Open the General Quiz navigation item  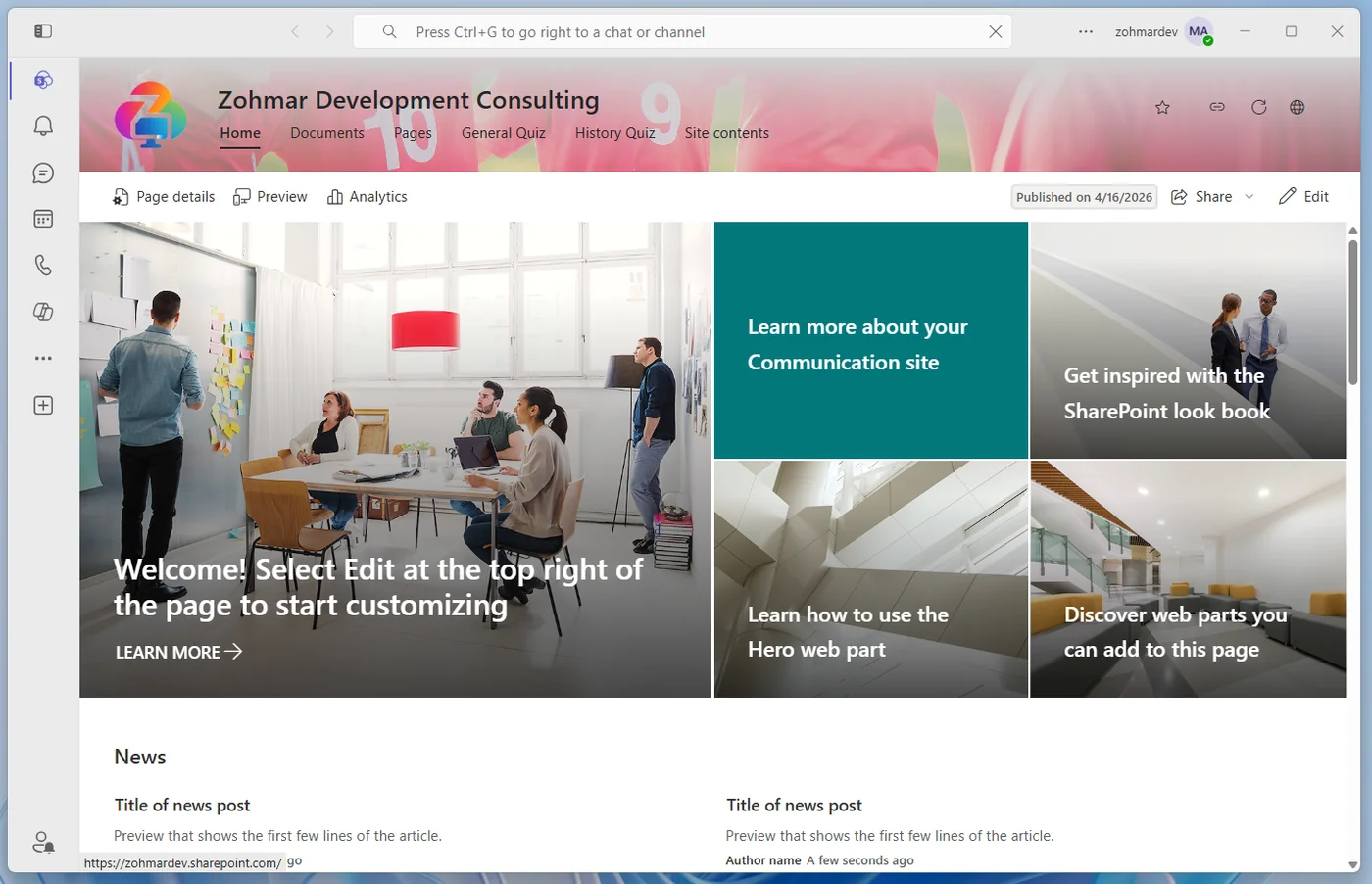tap(504, 133)
